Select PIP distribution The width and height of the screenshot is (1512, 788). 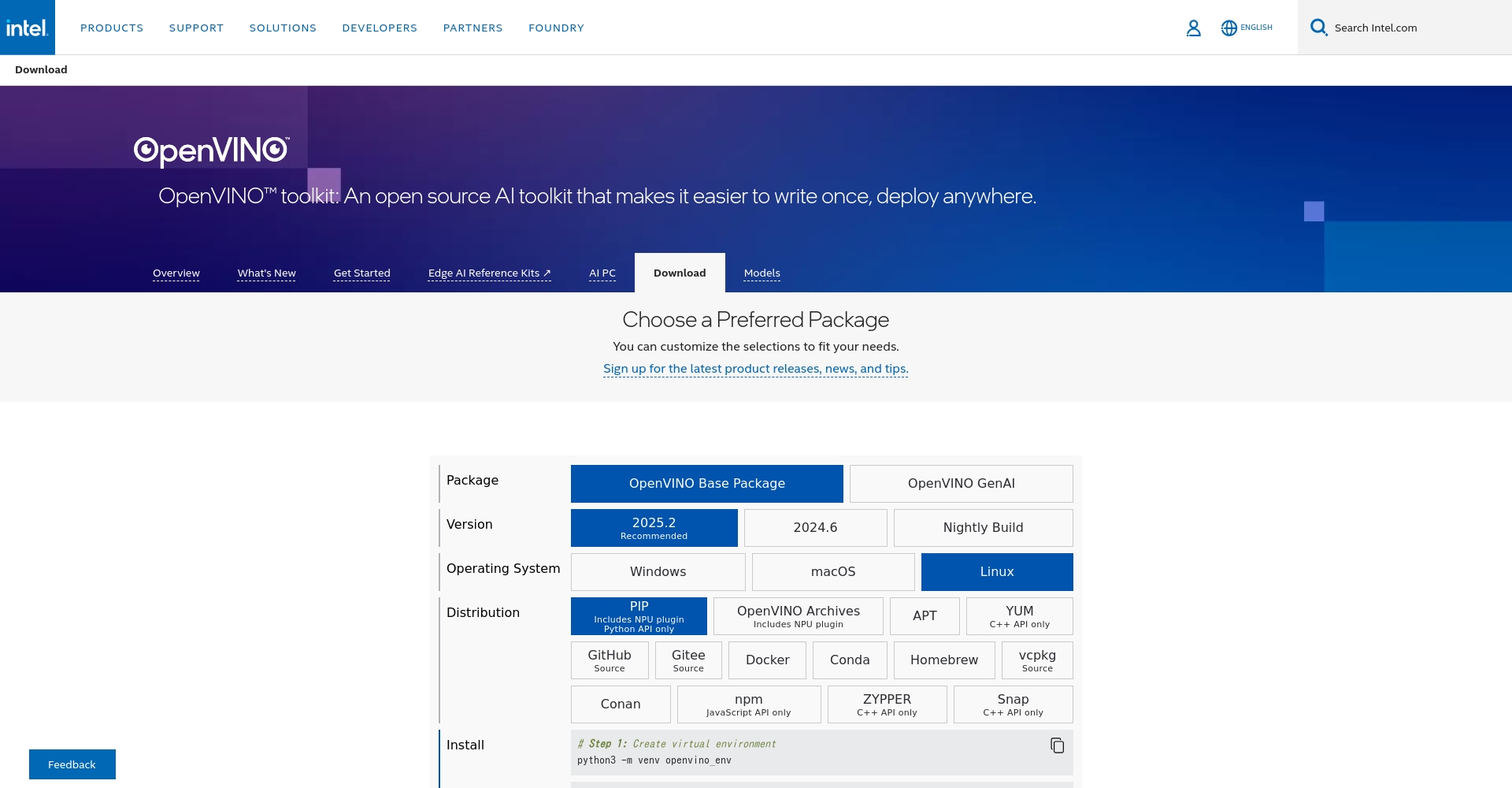click(639, 616)
